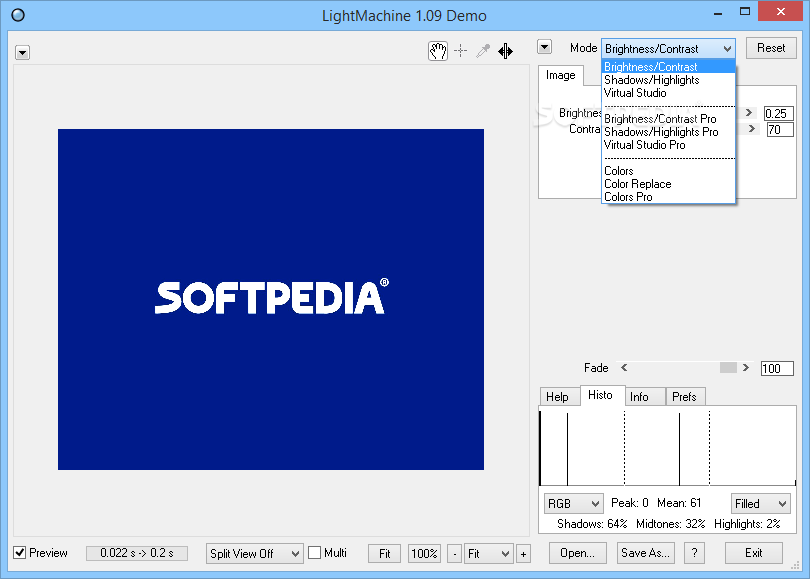This screenshot has height=579, width=810.
Task: Increase Fade with right arrow
Action: [x=745, y=368]
